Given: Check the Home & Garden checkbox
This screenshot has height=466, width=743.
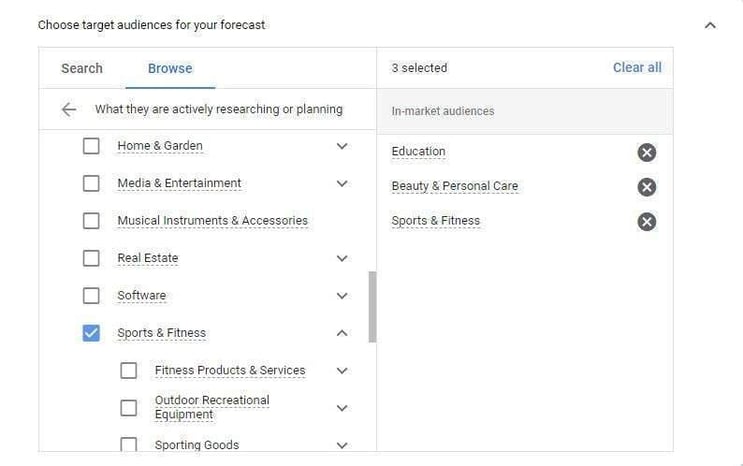Looking at the screenshot, I should point(91,146).
